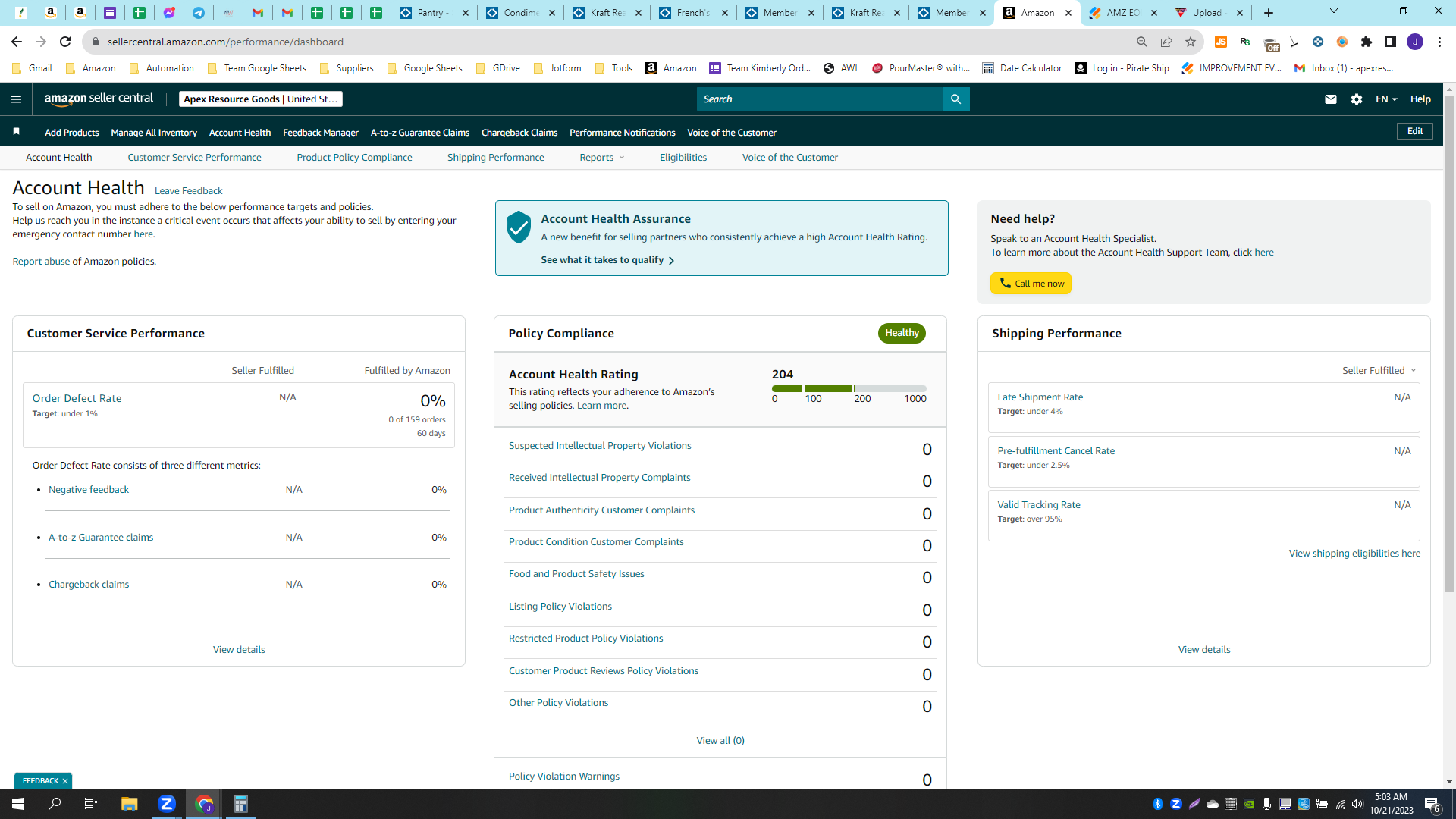Open Negative feedback metric link
The image size is (1456, 819).
coord(89,490)
